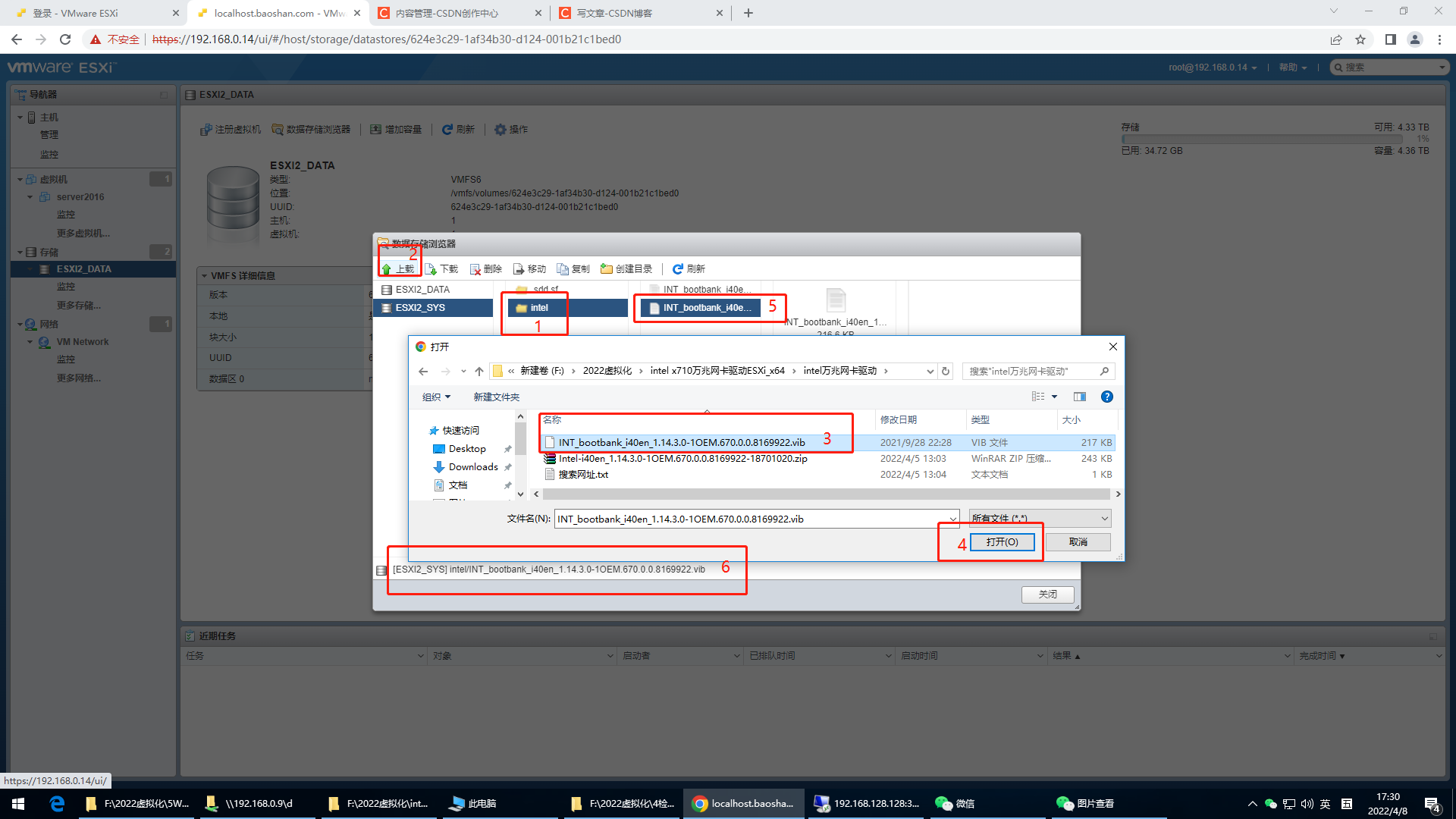The height and width of the screenshot is (819, 1456).
Task: Refresh the open-file dialog path
Action: (x=946, y=371)
